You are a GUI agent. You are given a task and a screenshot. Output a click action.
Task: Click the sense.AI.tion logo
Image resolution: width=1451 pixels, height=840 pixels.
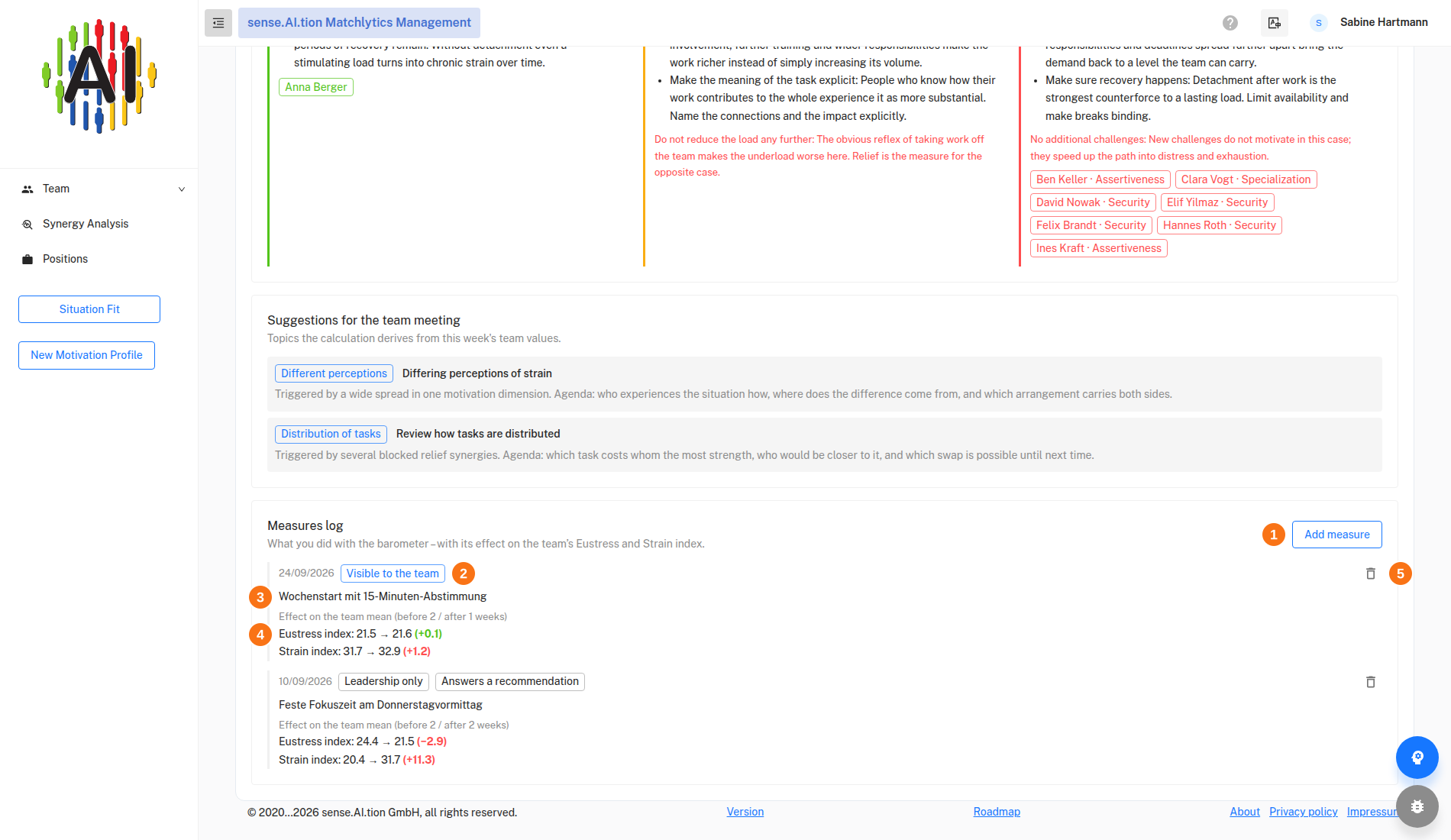click(x=99, y=76)
